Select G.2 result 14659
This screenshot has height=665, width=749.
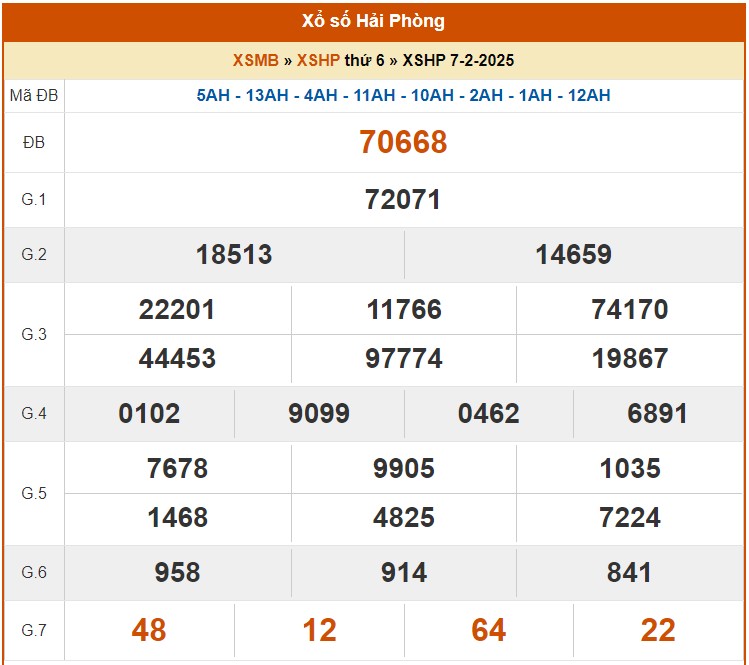(573, 255)
